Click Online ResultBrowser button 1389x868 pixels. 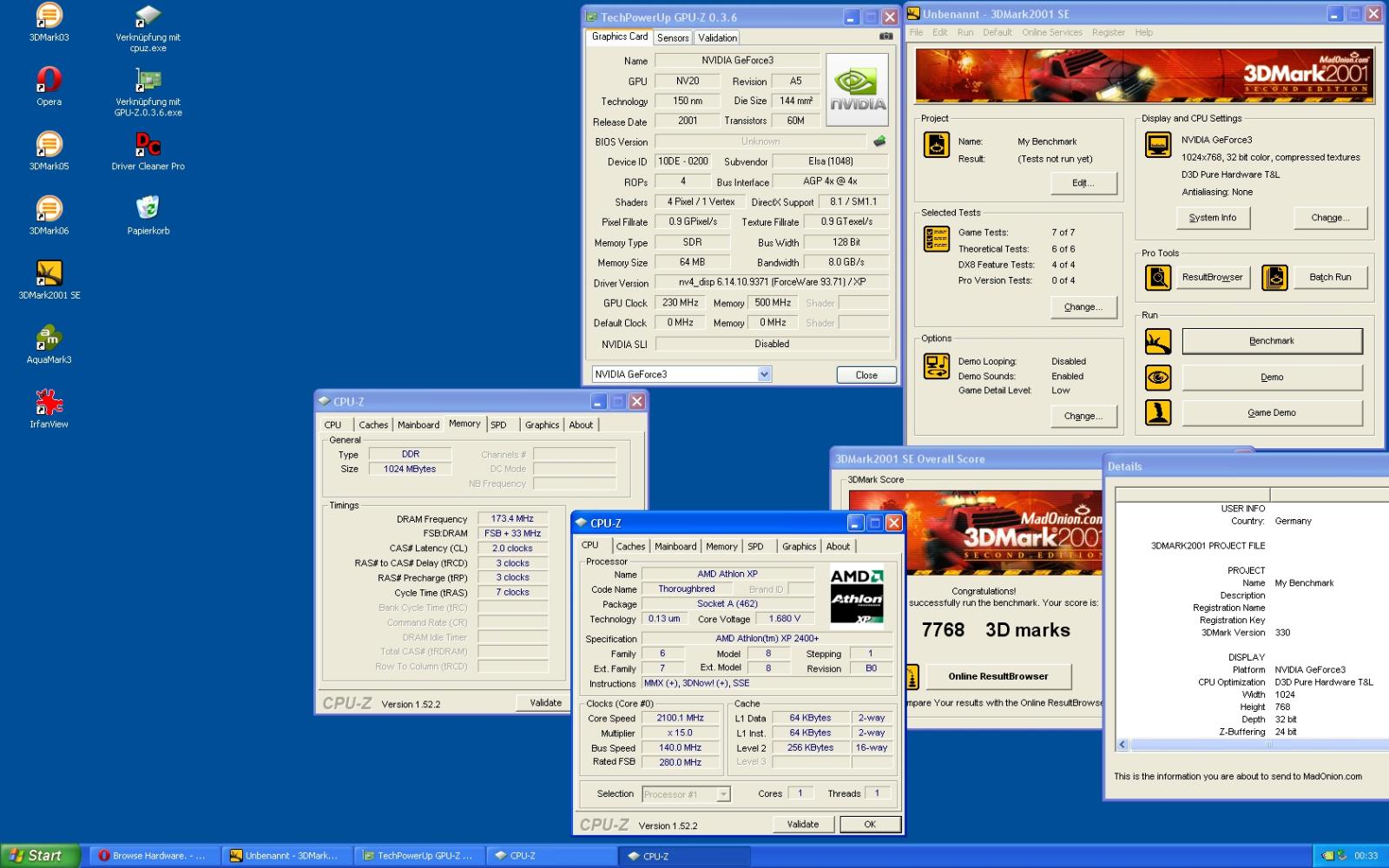coord(997,676)
